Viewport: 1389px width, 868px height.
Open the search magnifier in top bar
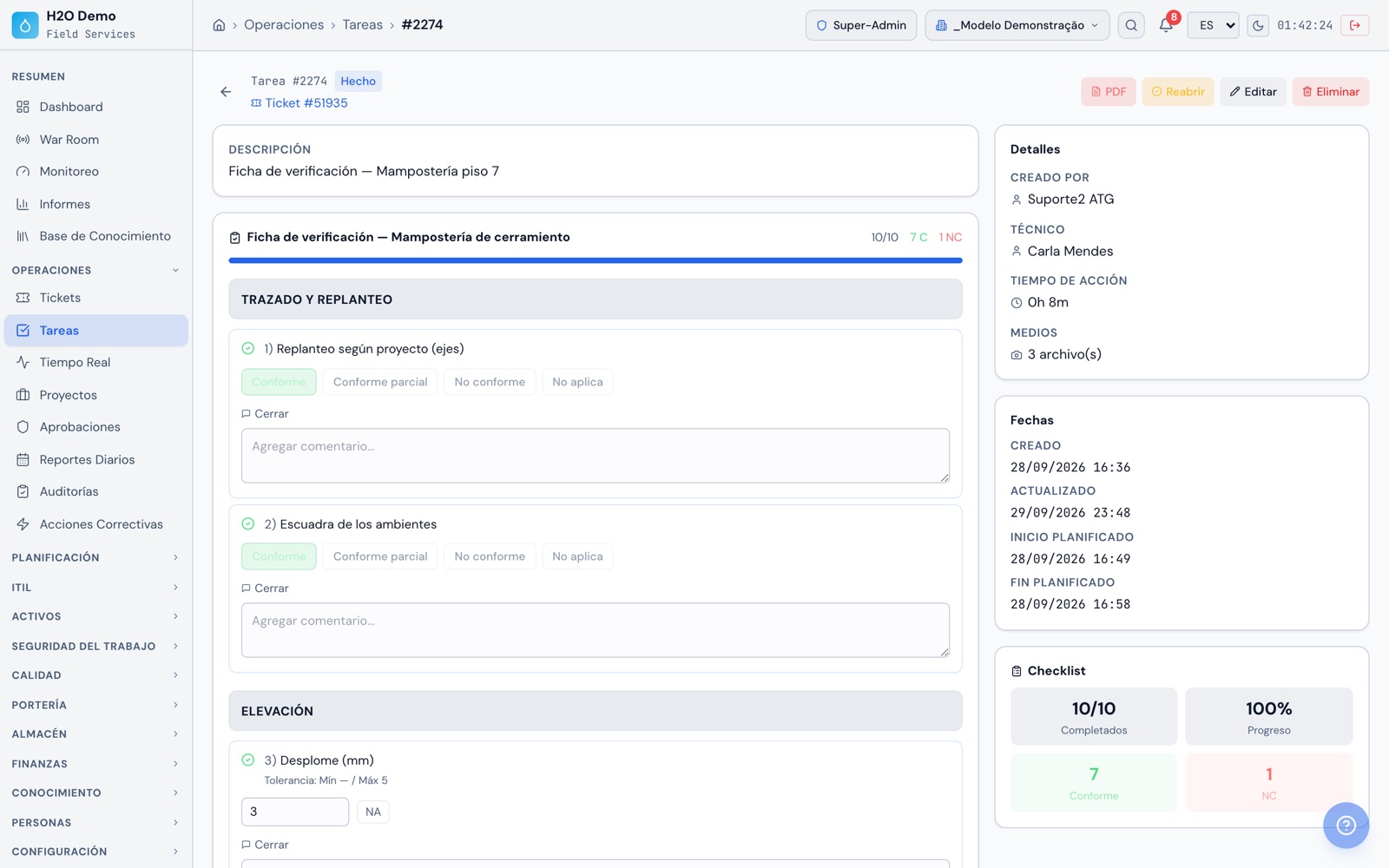click(1131, 25)
